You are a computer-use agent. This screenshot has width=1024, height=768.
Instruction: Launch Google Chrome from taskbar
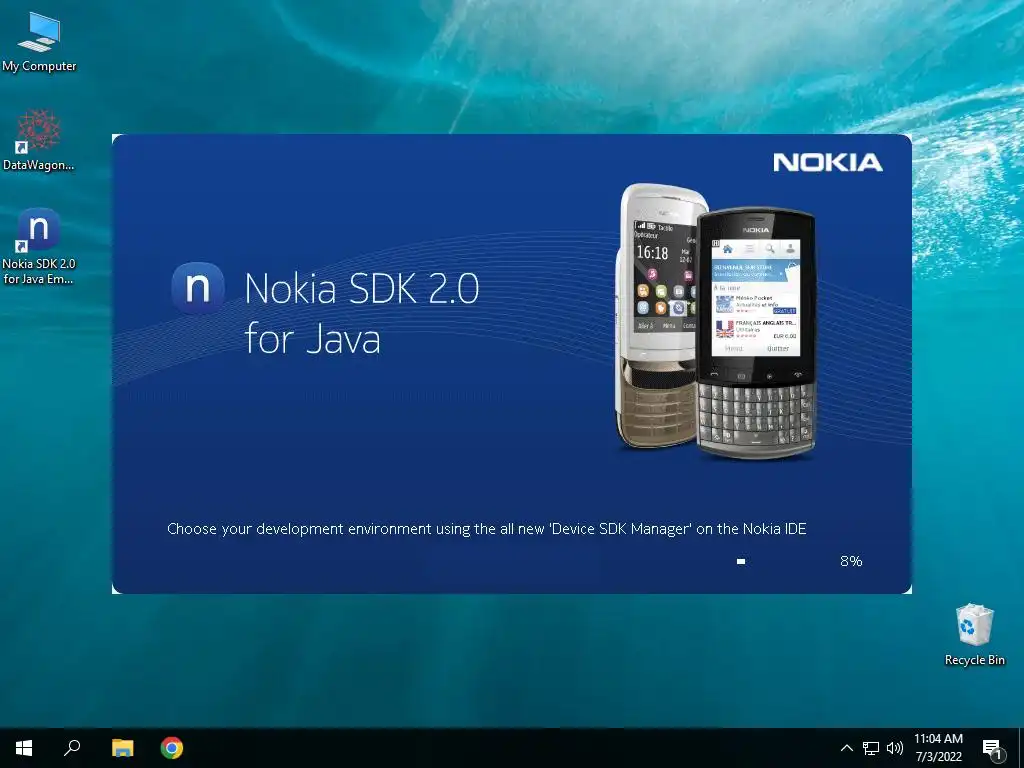click(x=172, y=748)
